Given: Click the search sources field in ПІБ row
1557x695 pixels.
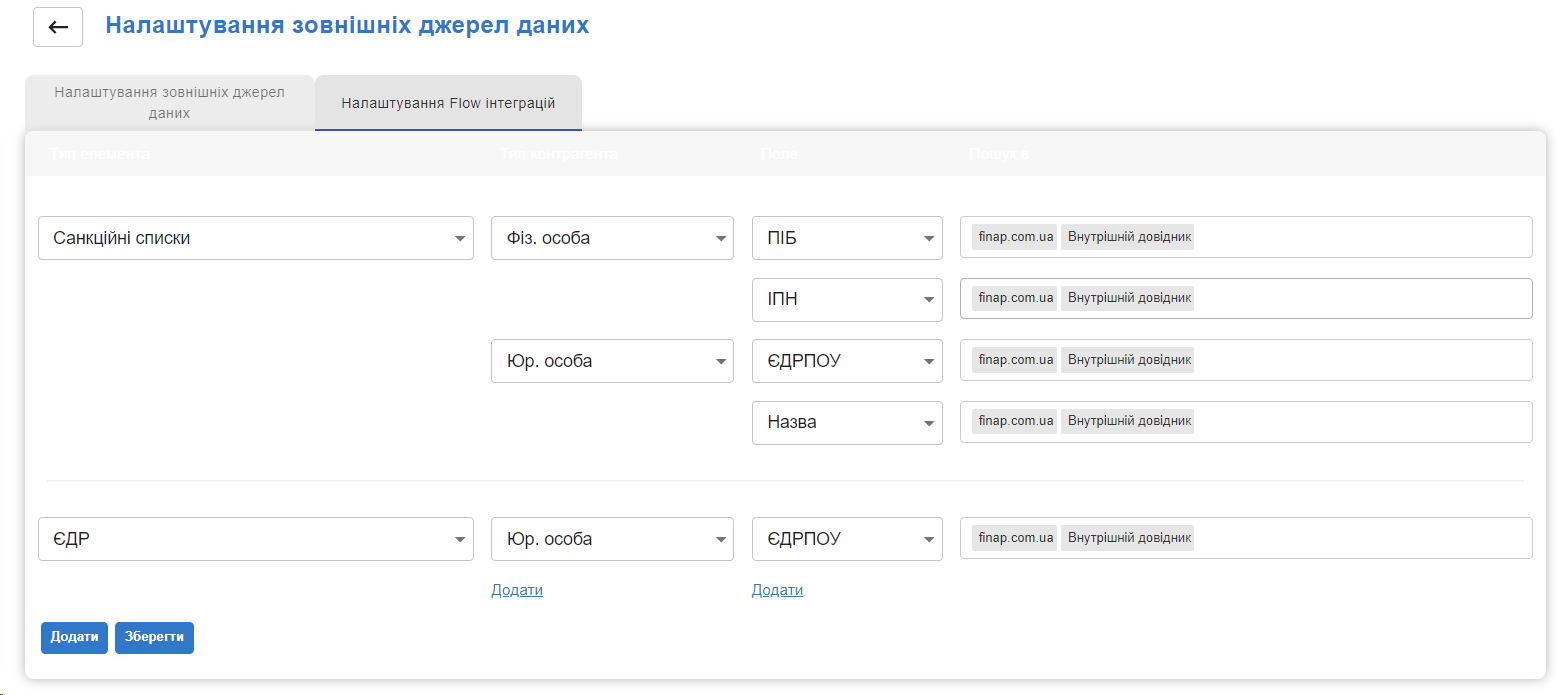Looking at the screenshot, I should pos(1360,238).
